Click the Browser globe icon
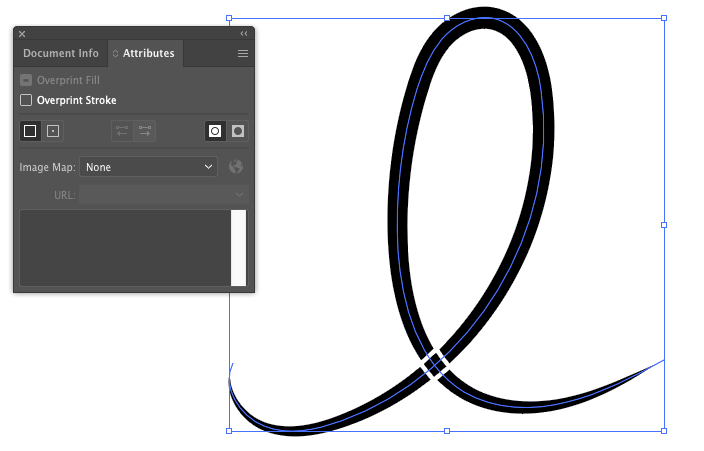The width and height of the screenshot is (704, 451). (236, 167)
